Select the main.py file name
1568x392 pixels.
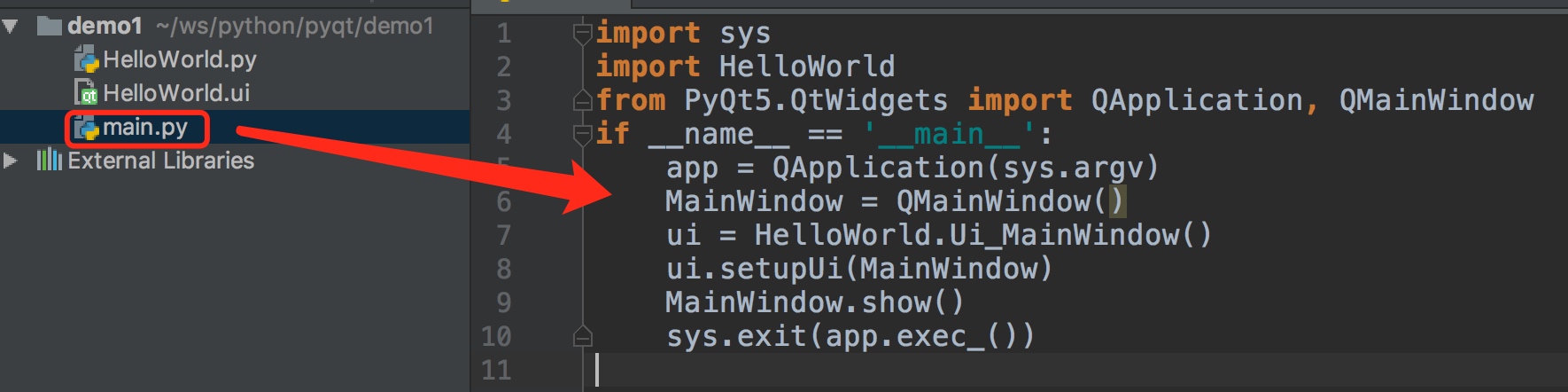pyautogui.click(x=145, y=128)
